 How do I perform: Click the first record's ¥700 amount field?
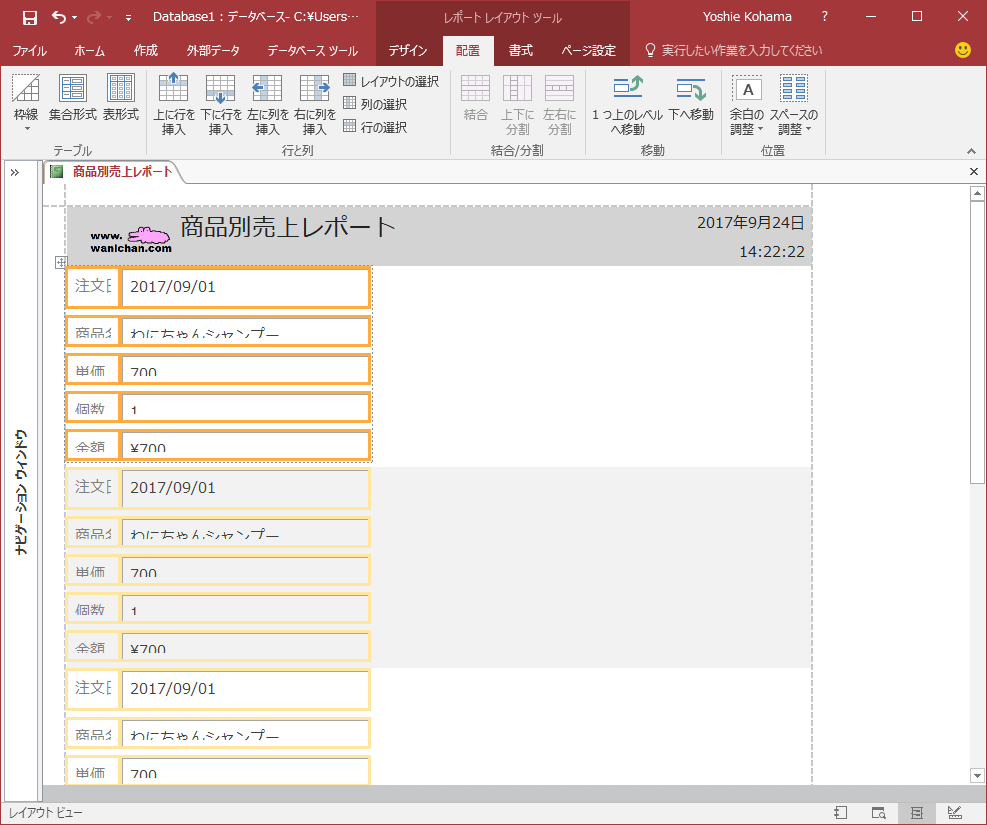[x=245, y=446]
